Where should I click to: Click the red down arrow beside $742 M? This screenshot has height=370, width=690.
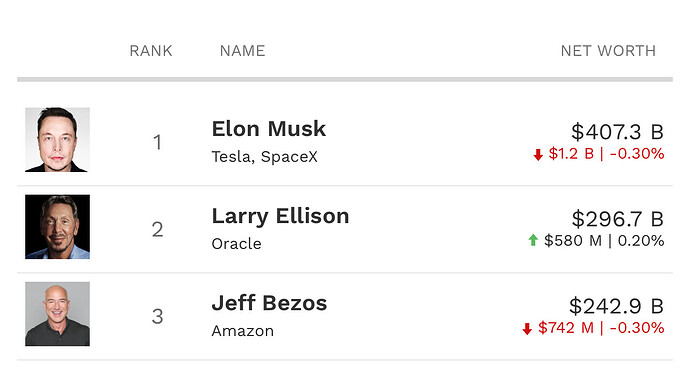click(527, 329)
